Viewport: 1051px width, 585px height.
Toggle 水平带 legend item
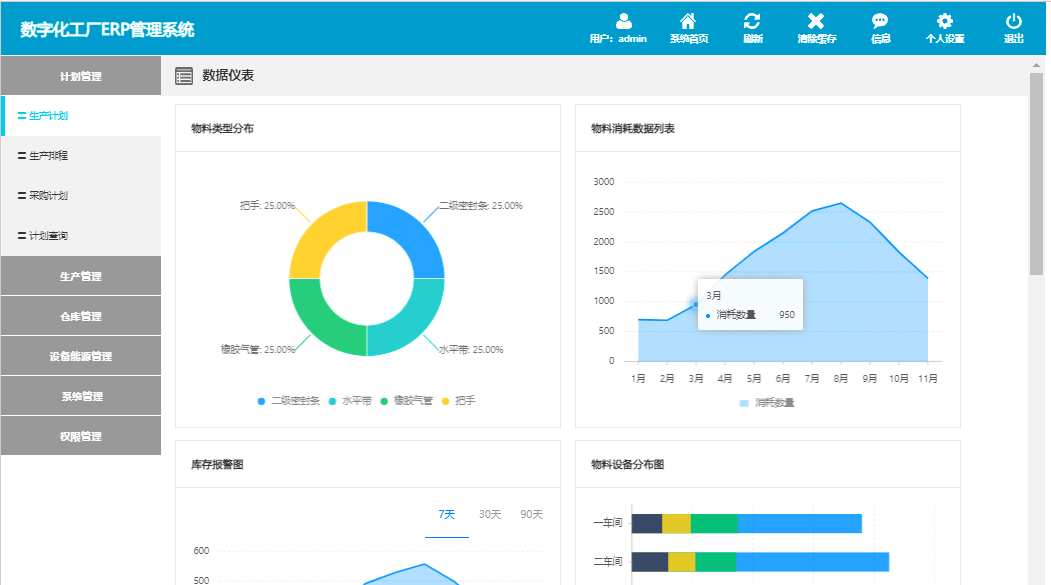pos(349,401)
